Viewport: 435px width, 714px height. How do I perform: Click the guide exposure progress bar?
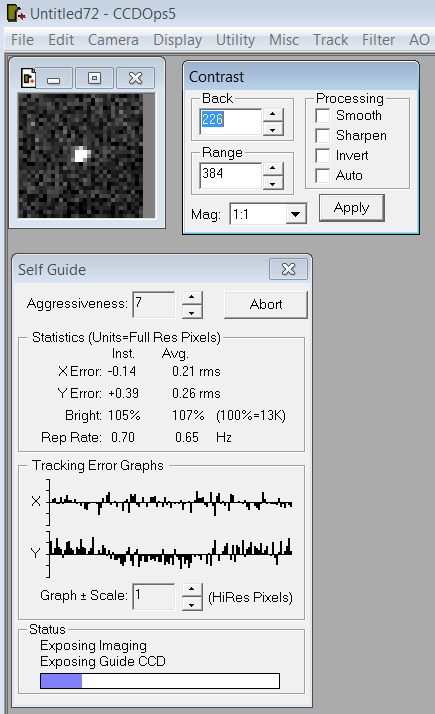[160, 681]
